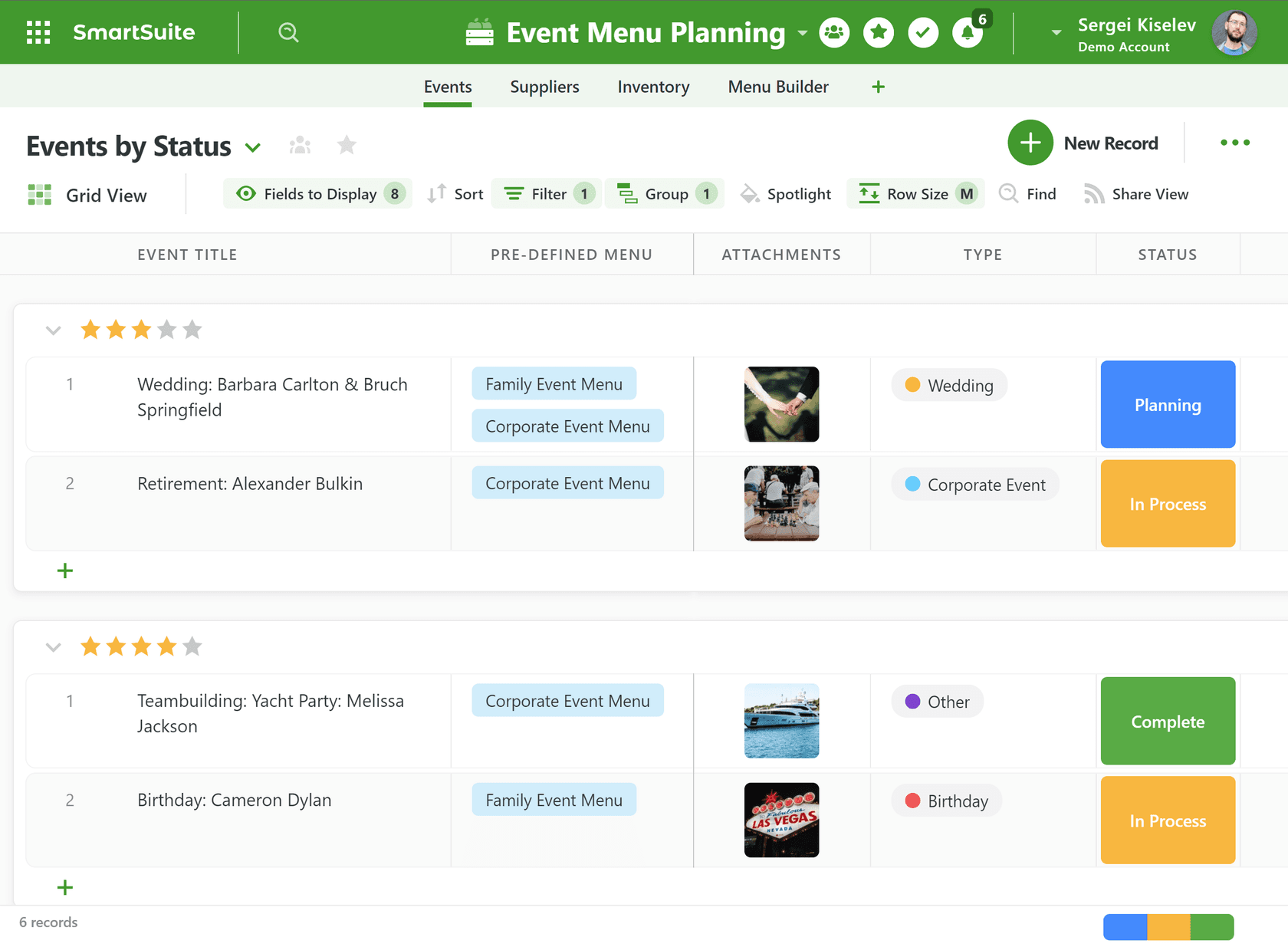
Task: Expand the Events by Status view dropdown
Action: coord(252,147)
